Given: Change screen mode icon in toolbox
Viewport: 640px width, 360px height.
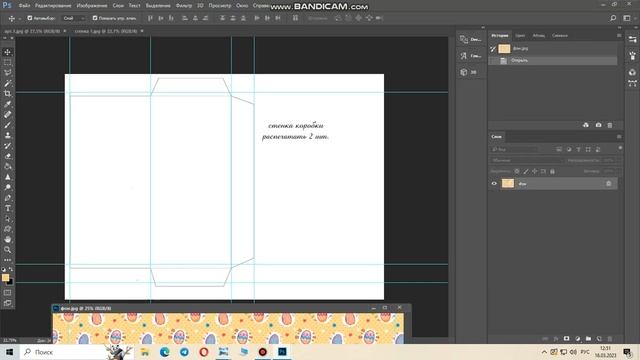Looking at the screenshot, I should coord(7,303).
